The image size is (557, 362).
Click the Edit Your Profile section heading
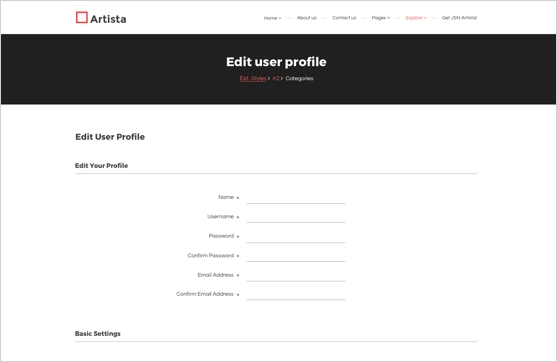[x=101, y=166]
